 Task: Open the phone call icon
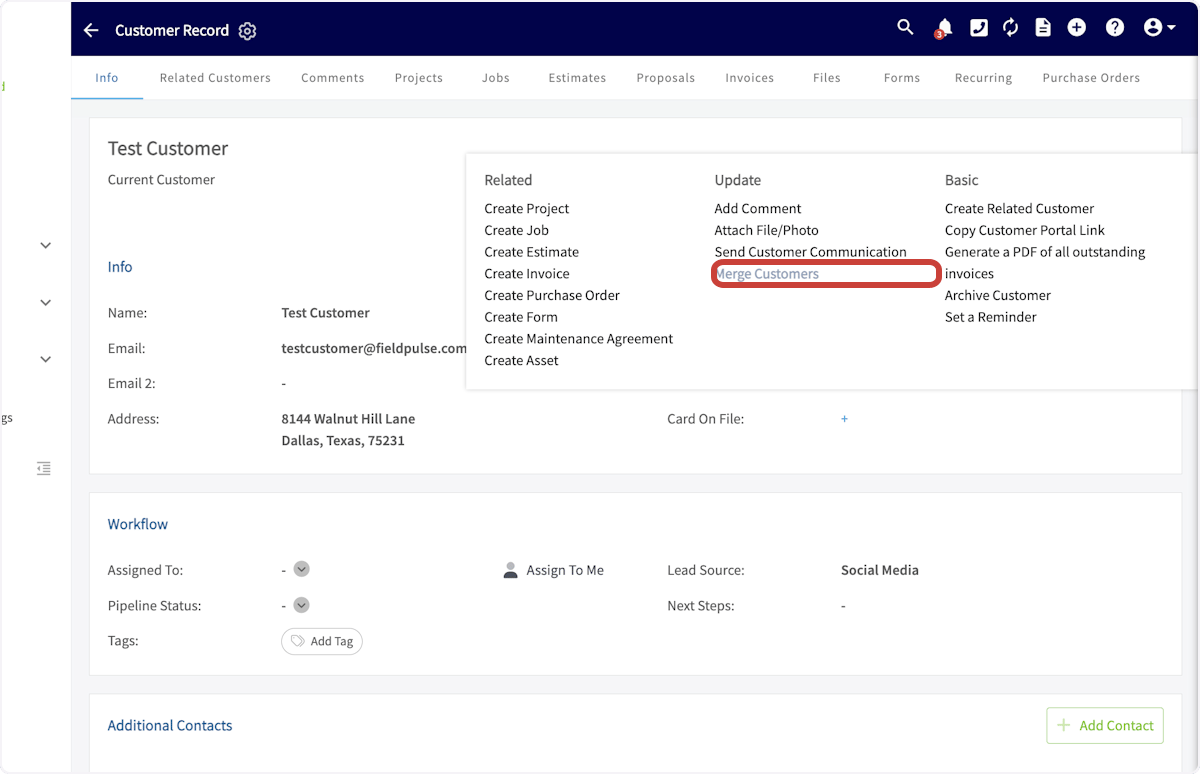tap(979, 28)
